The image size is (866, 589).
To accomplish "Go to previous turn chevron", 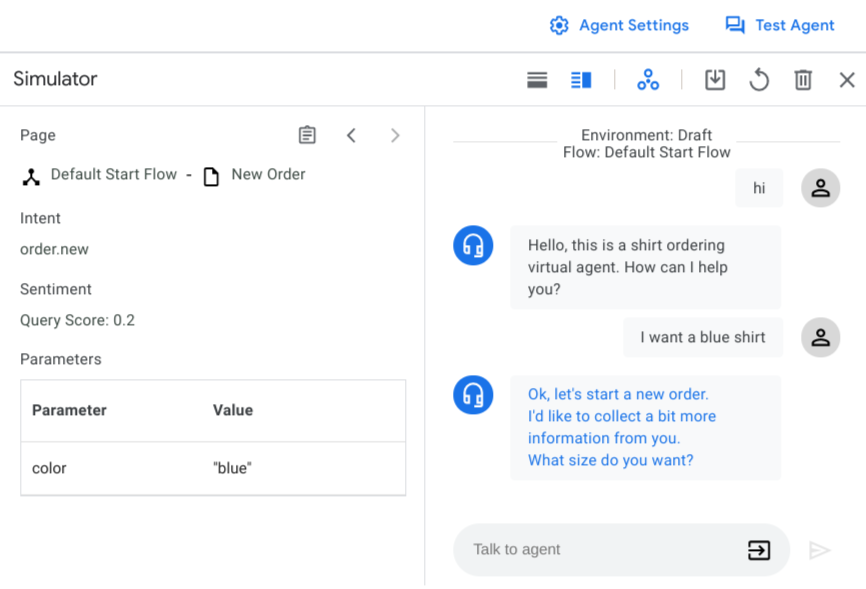I will tap(351, 135).
